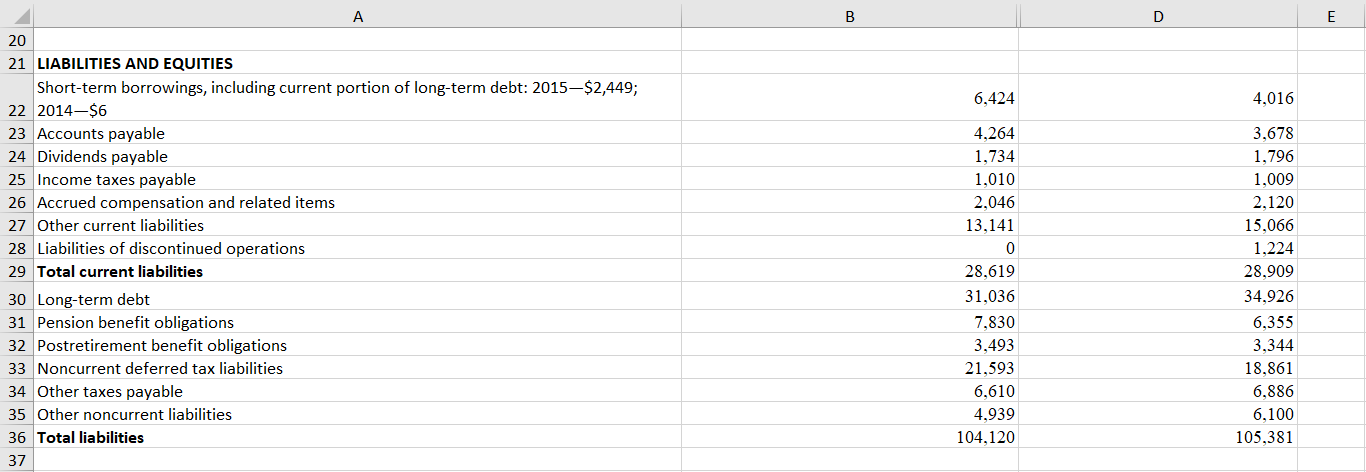Click the value 6,610 in column B
The width and height of the screenshot is (1366, 472).
[994, 392]
